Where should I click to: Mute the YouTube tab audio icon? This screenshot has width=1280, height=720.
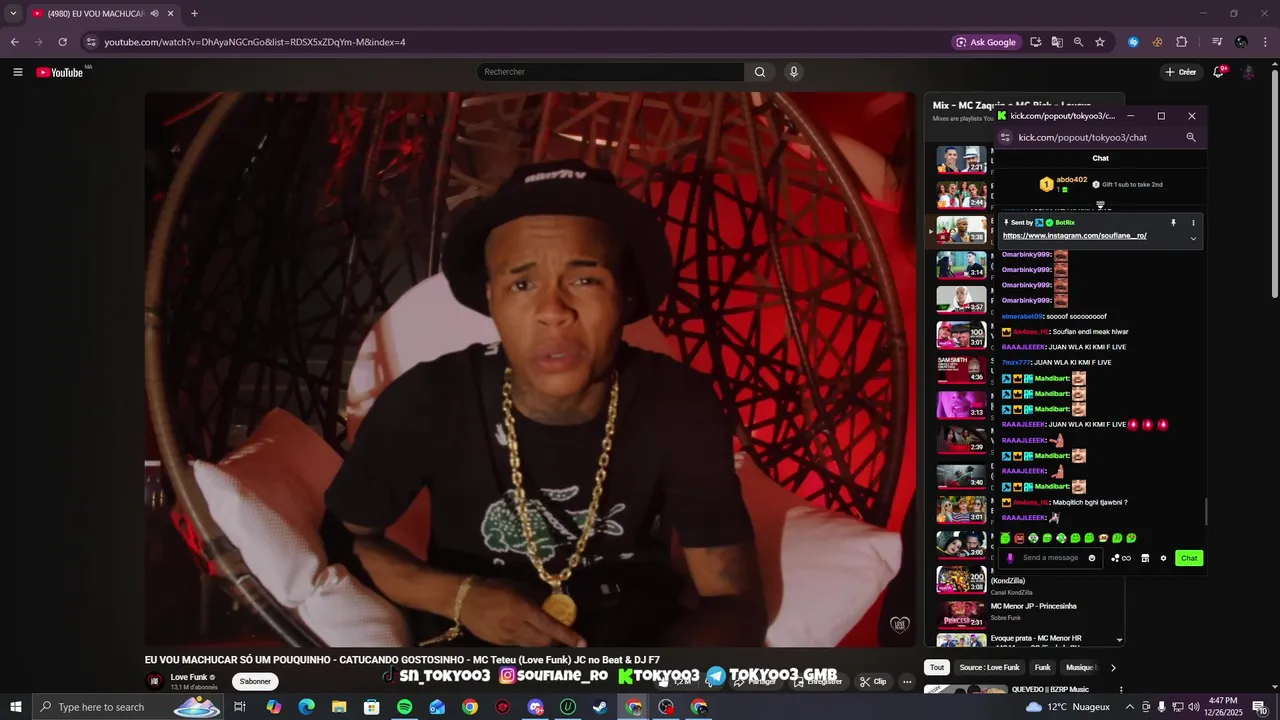[x=154, y=14]
